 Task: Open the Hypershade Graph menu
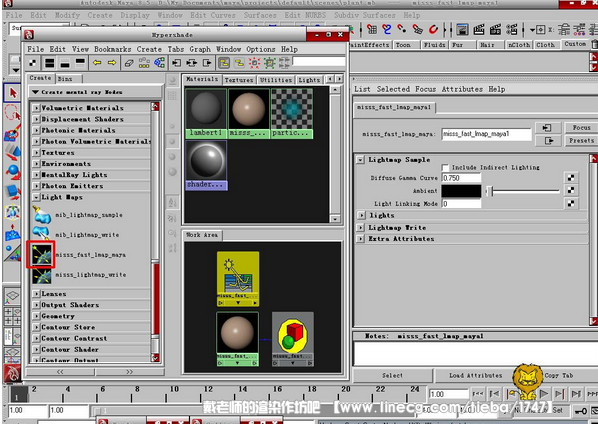(x=200, y=49)
